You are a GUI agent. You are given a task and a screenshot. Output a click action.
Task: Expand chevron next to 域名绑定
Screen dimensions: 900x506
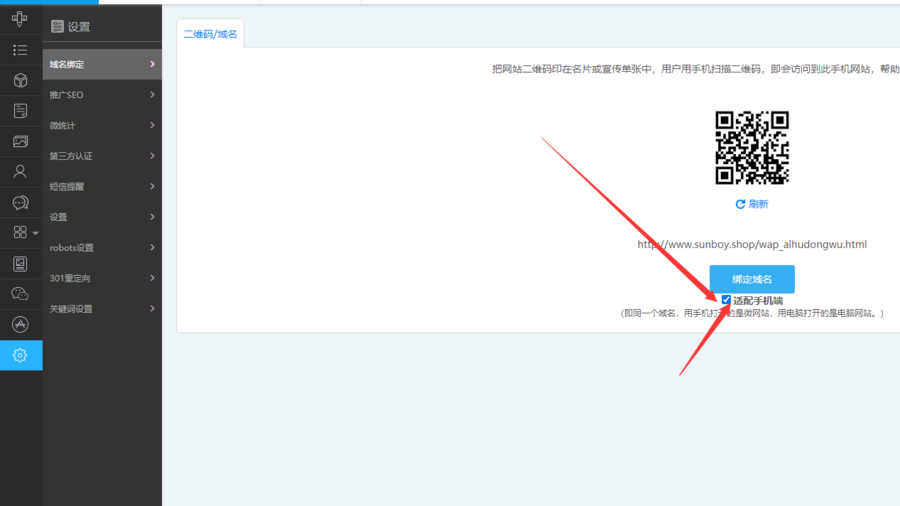pos(152,64)
